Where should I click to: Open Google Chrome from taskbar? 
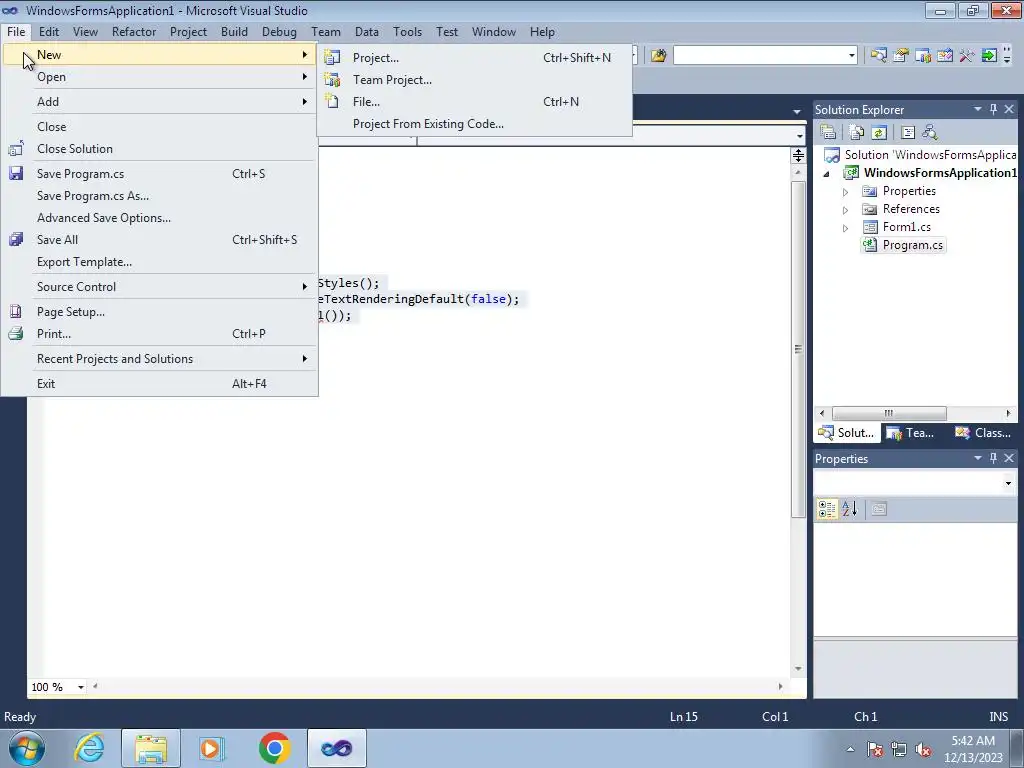(x=274, y=748)
